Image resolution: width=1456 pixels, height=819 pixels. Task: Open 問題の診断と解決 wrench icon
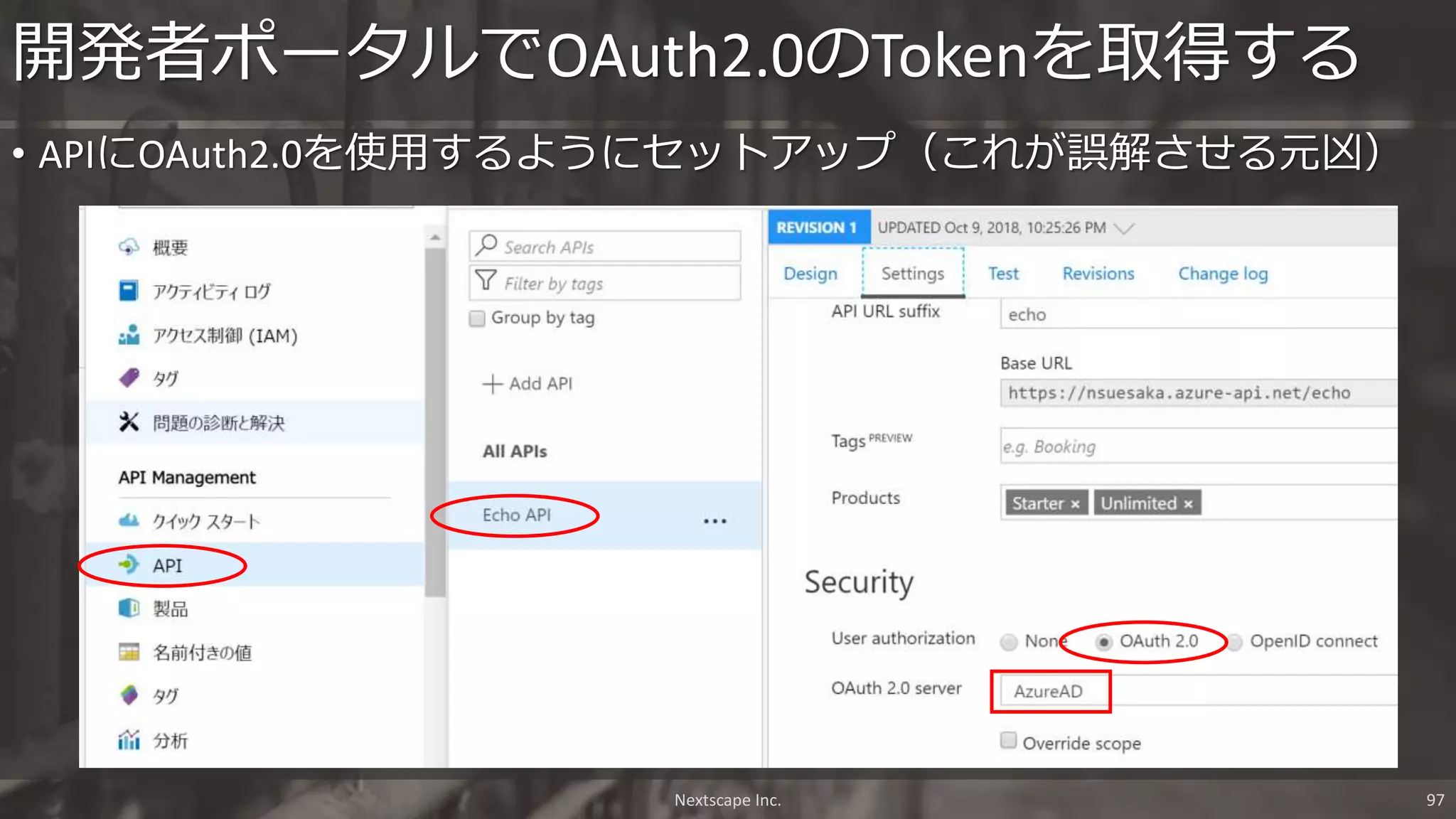[x=129, y=422]
